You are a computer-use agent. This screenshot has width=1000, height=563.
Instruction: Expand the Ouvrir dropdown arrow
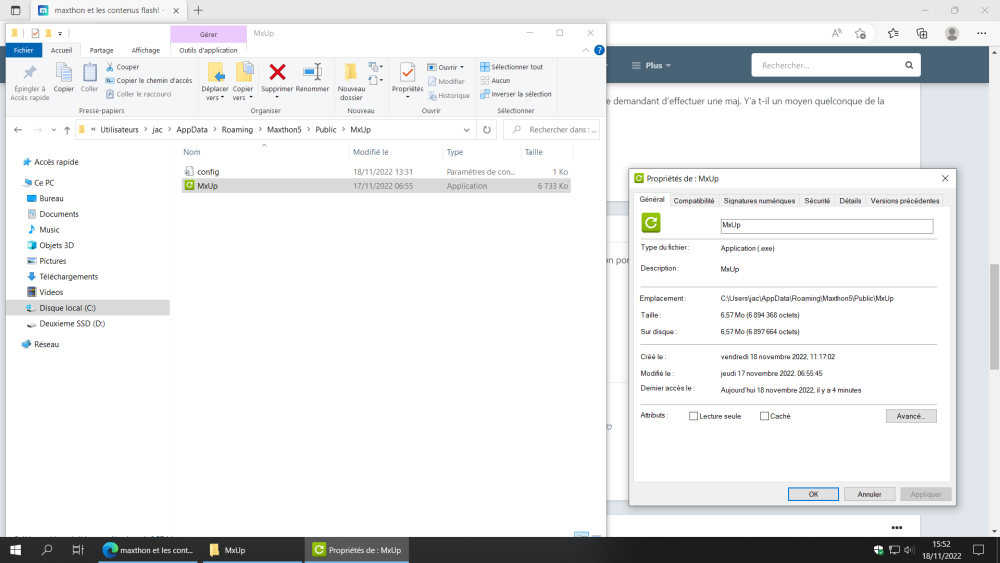[462, 67]
